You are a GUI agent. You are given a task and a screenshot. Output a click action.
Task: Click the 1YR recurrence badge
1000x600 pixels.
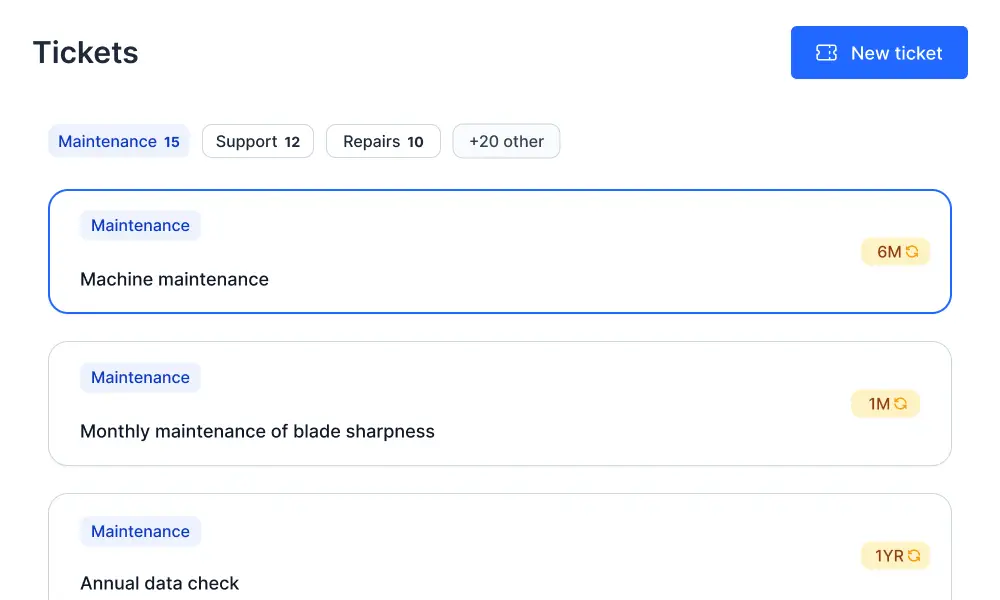point(895,555)
